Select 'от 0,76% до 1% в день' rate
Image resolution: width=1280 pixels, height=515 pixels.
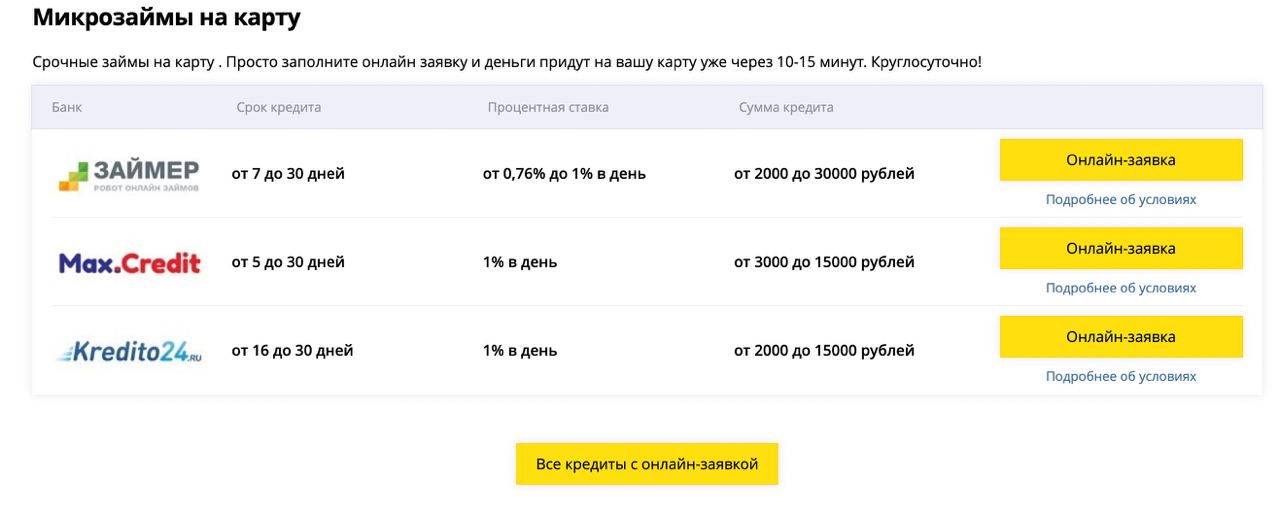(x=564, y=174)
